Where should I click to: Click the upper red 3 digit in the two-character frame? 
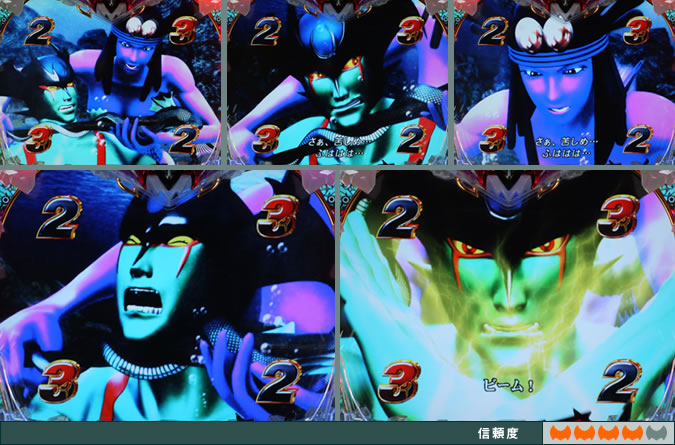pyautogui.click(x=183, y=30)
